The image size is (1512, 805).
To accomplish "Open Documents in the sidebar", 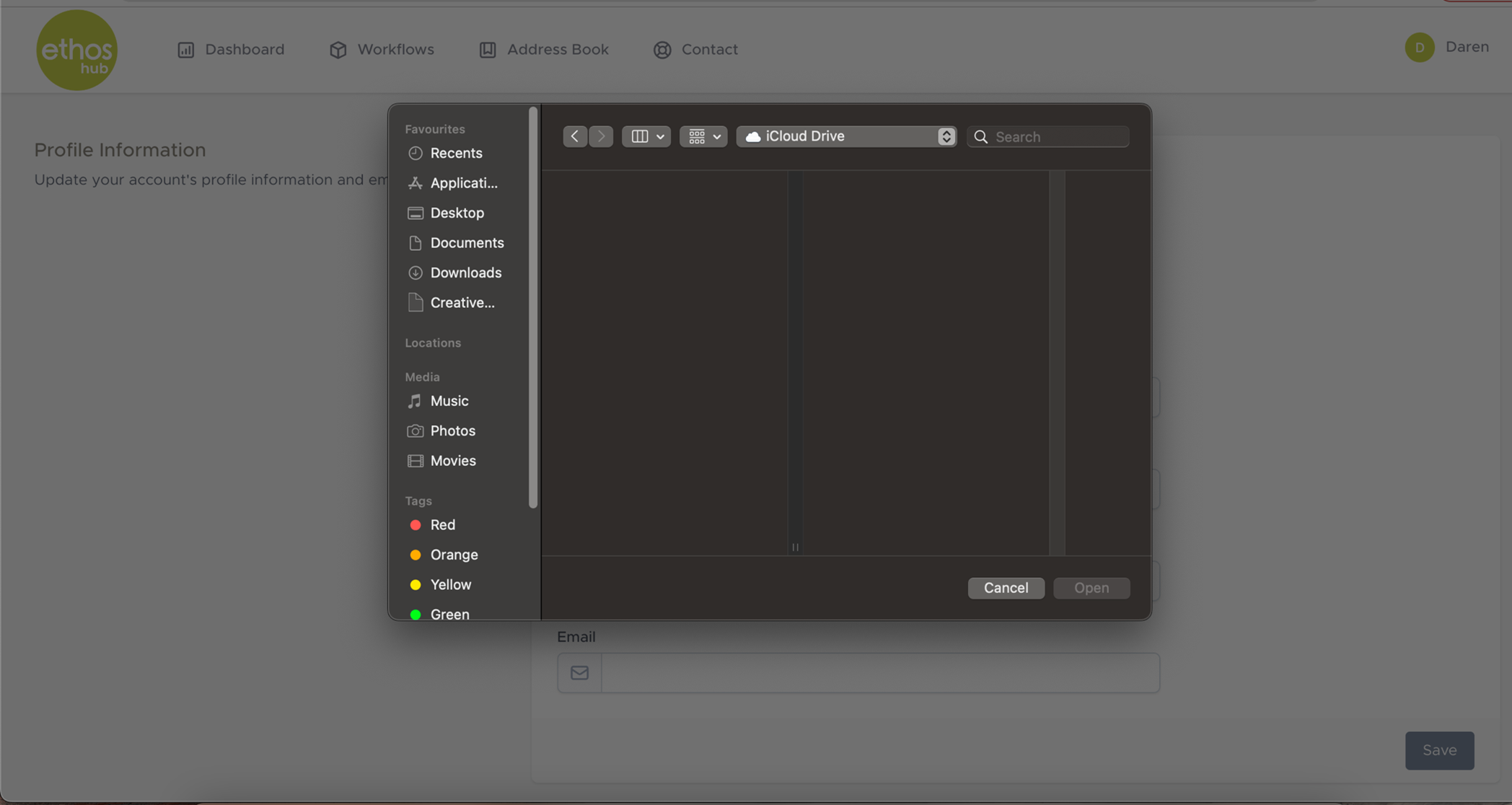I will (x=467, y=243).
